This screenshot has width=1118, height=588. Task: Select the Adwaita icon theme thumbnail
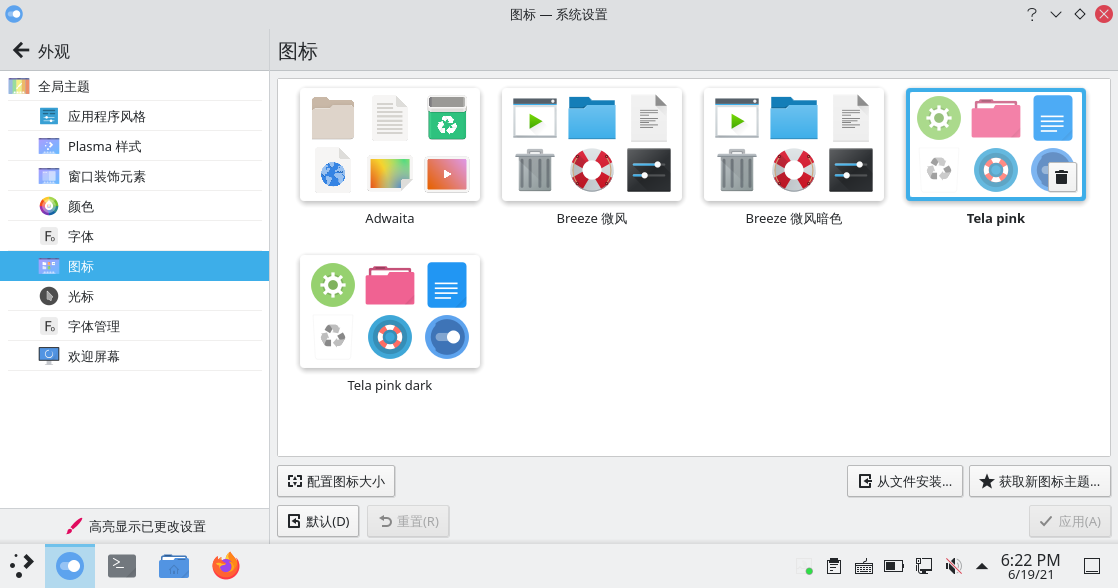click(390, 145)
